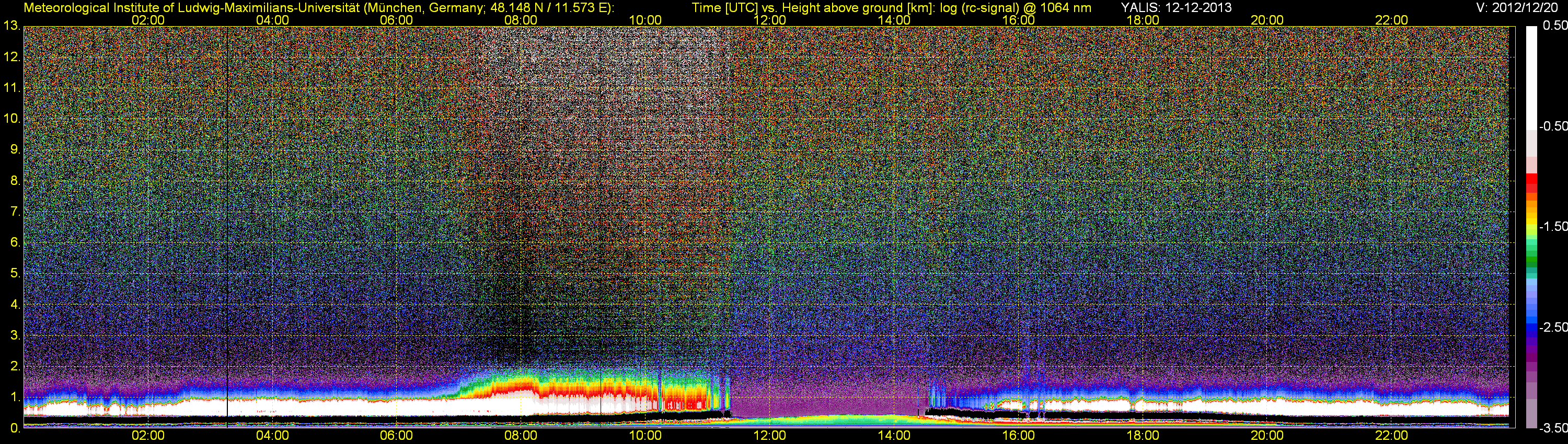This screenshot has width=1568, height=444.
Task: Select the 14:00 label on the top time axis
Action: (x=894, y=20)
